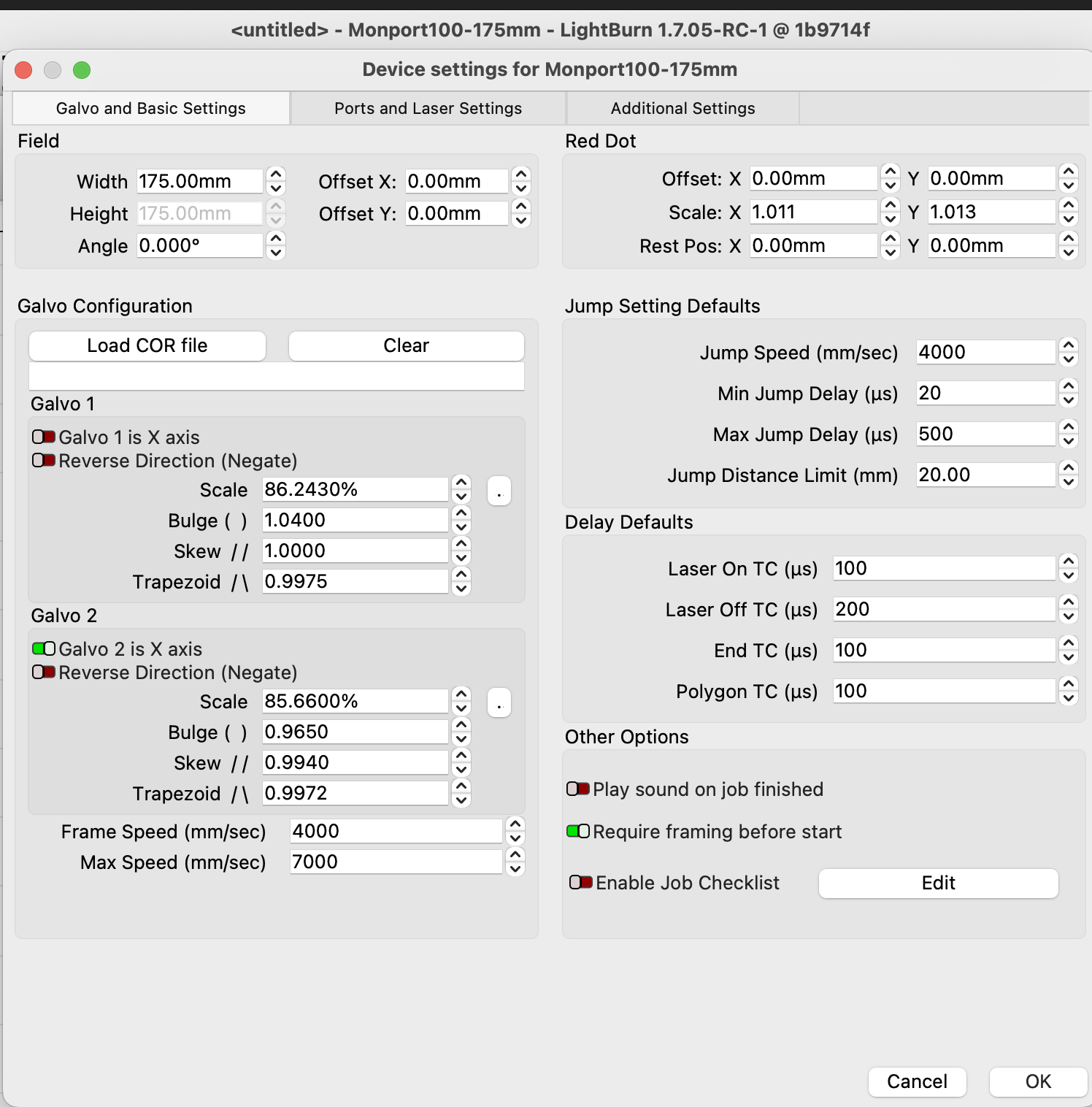The width and height of the screenshot is (1092, 1107).
Task: Click the Galvo 2 Bulge stepper arrows
Action: click(461, 732)
